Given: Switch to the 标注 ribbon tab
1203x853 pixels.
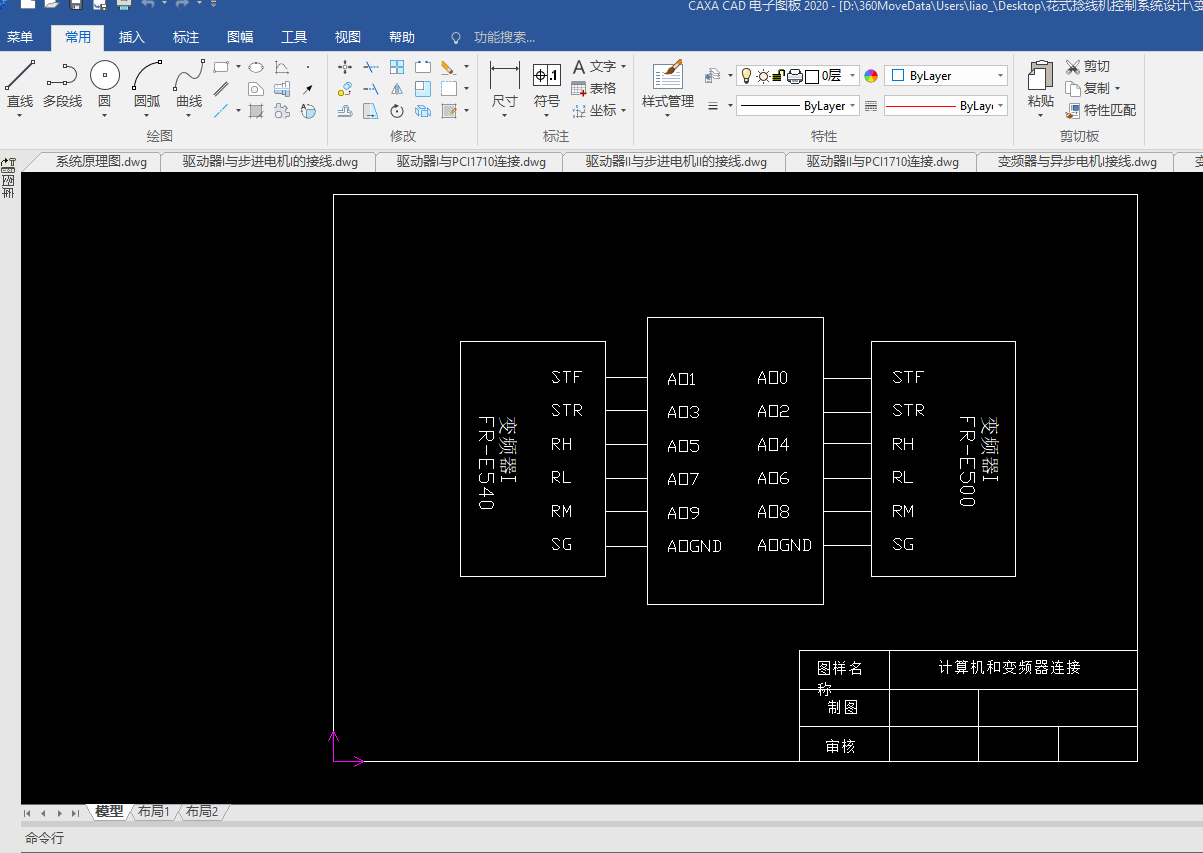Looking at the screenshot, I should pos(186,38).
